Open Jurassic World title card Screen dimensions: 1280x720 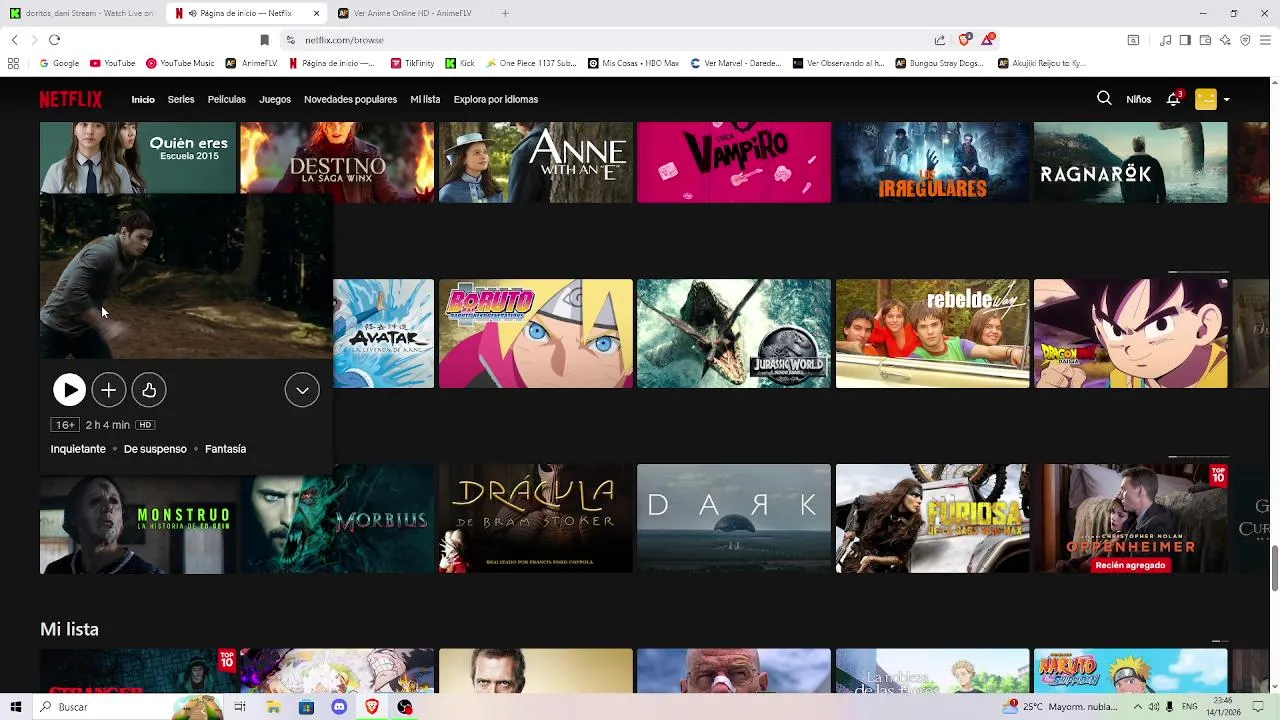pyautogui.click(x=734, y=333)
